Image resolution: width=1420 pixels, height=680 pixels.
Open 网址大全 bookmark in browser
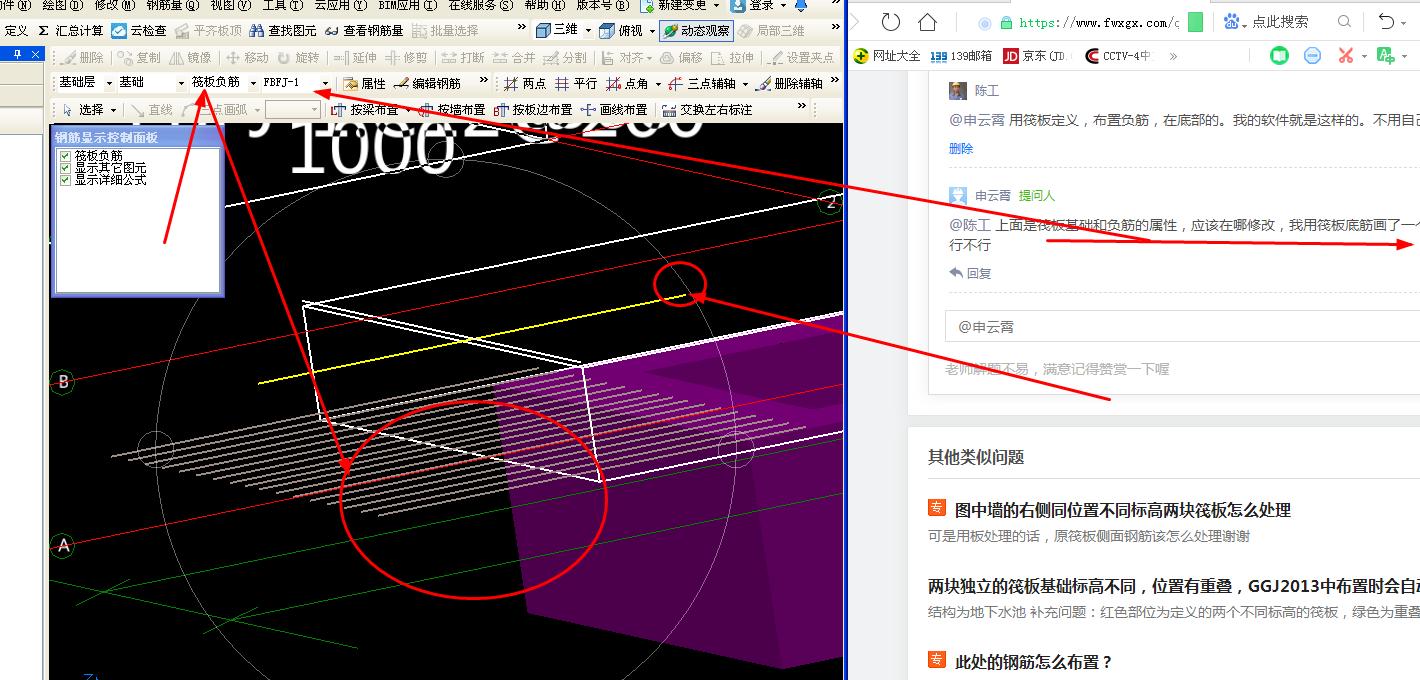click(x=888, y=56)
